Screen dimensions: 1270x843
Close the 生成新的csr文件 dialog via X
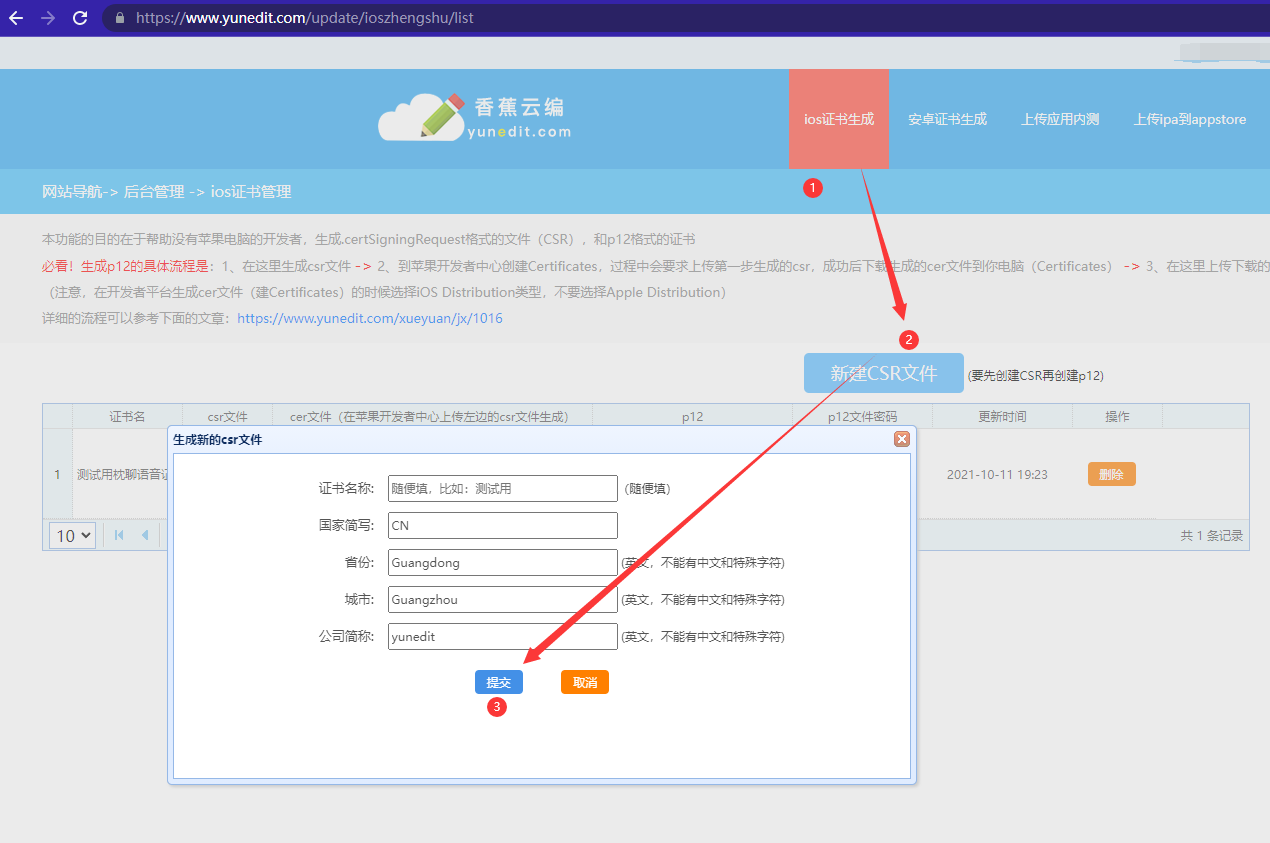pyautogui.click(x=901, y=439)
